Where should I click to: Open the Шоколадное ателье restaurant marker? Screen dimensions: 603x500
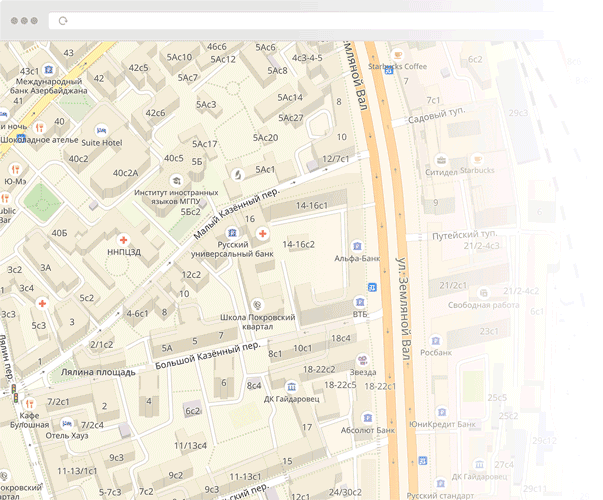(39, 127)
